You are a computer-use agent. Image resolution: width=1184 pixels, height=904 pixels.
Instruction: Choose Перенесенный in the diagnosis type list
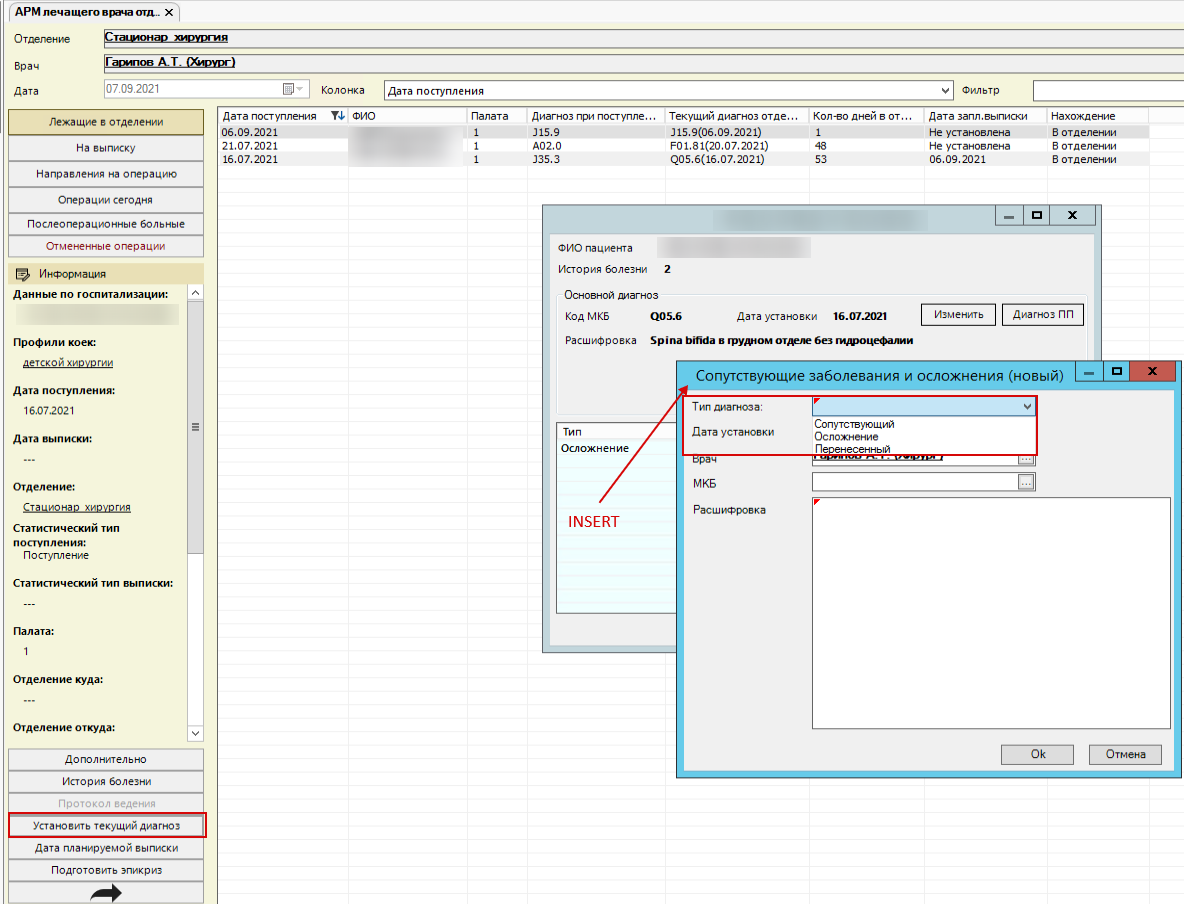point(852,449)
